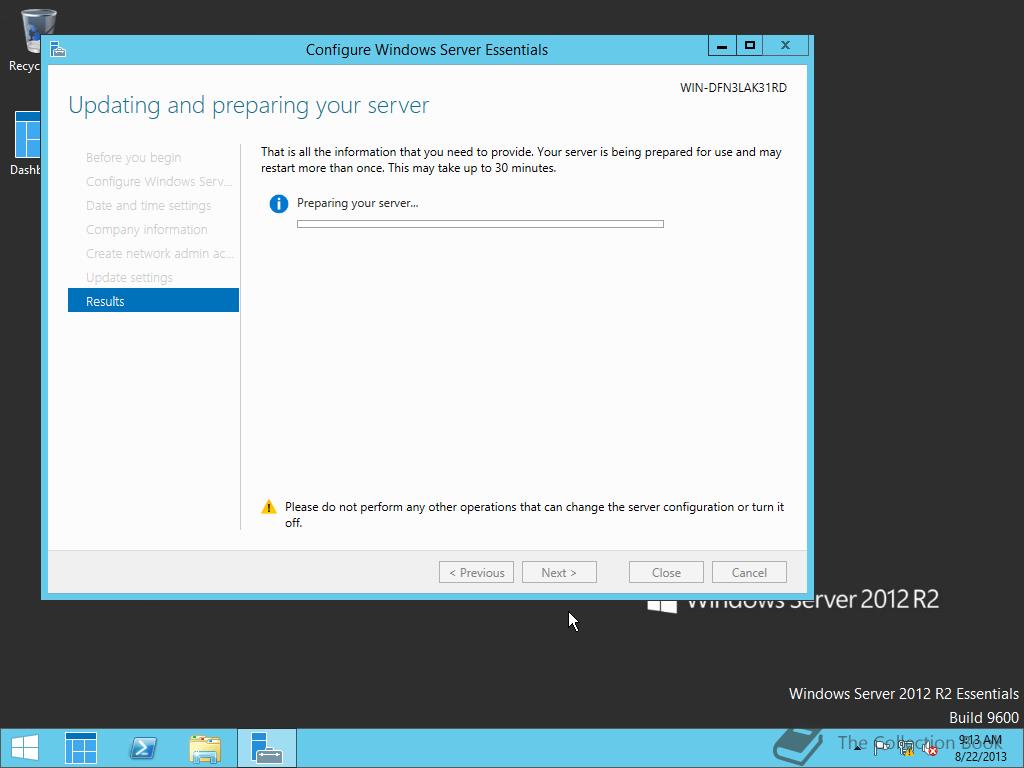Screen dimensions: 1024x768
Task: Open the muted volume tray icon
Action: 930,748
